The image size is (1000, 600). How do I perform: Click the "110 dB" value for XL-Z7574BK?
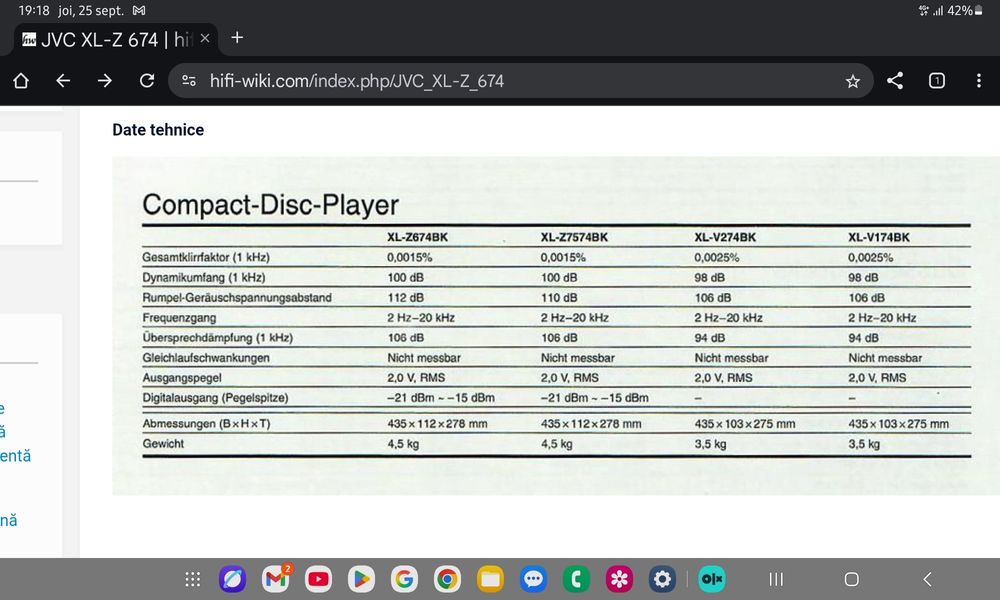point(559,298)
